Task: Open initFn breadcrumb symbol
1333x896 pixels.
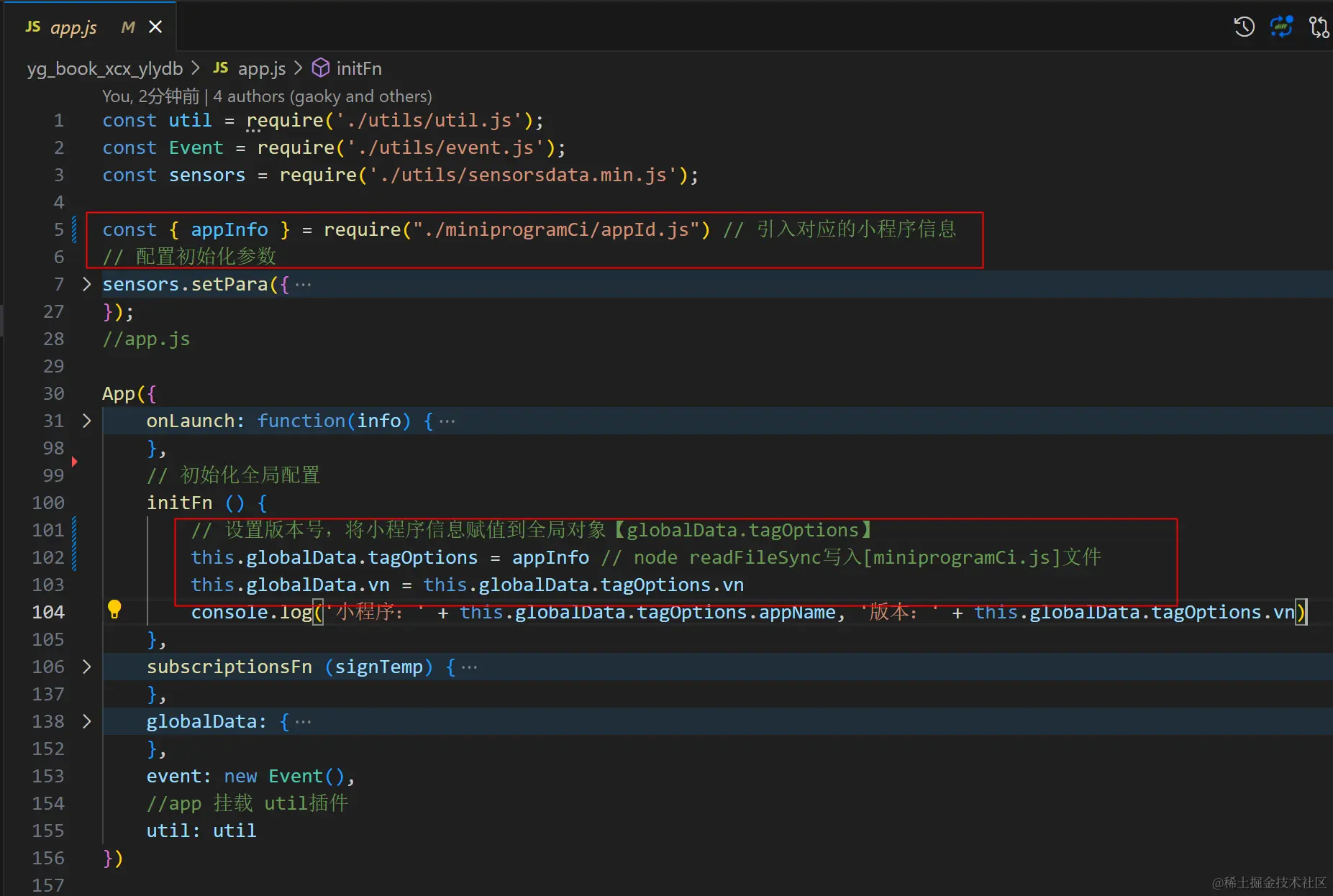Action: pyautogui.click(x=359, y=68)
